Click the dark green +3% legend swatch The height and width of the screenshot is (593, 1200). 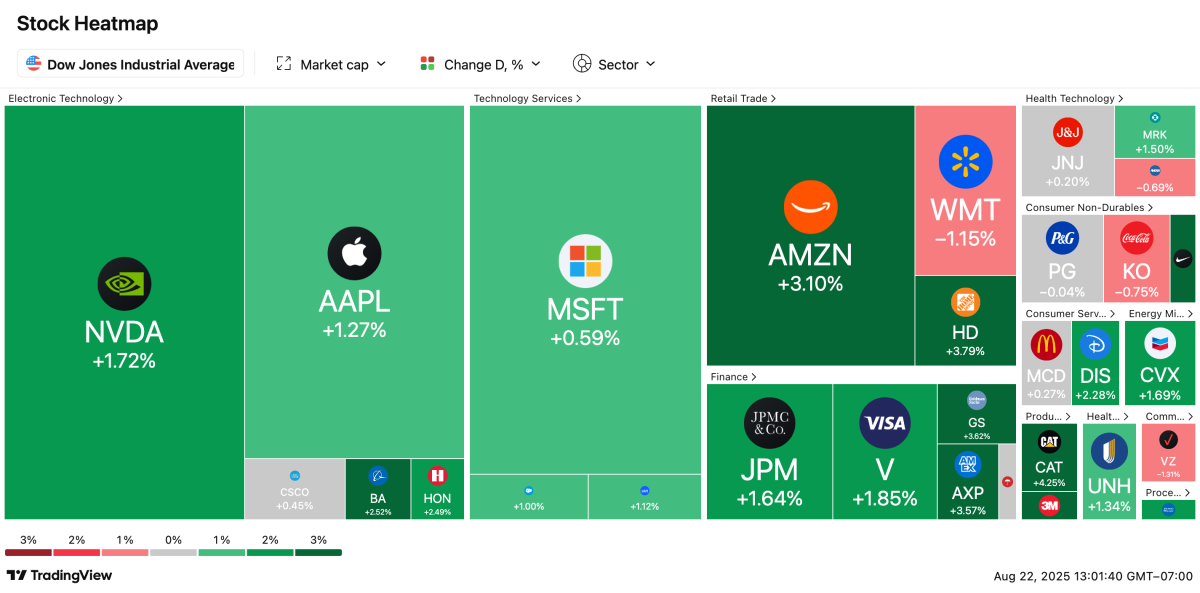pos(318,552)
